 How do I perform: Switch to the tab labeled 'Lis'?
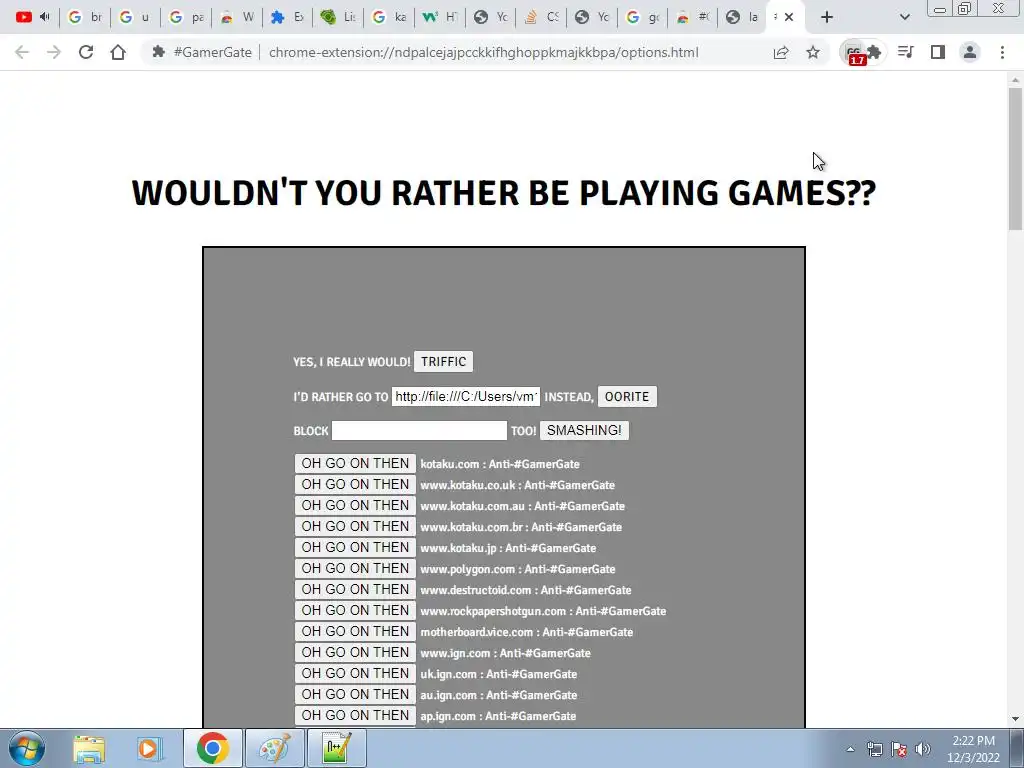coord(338,17)
